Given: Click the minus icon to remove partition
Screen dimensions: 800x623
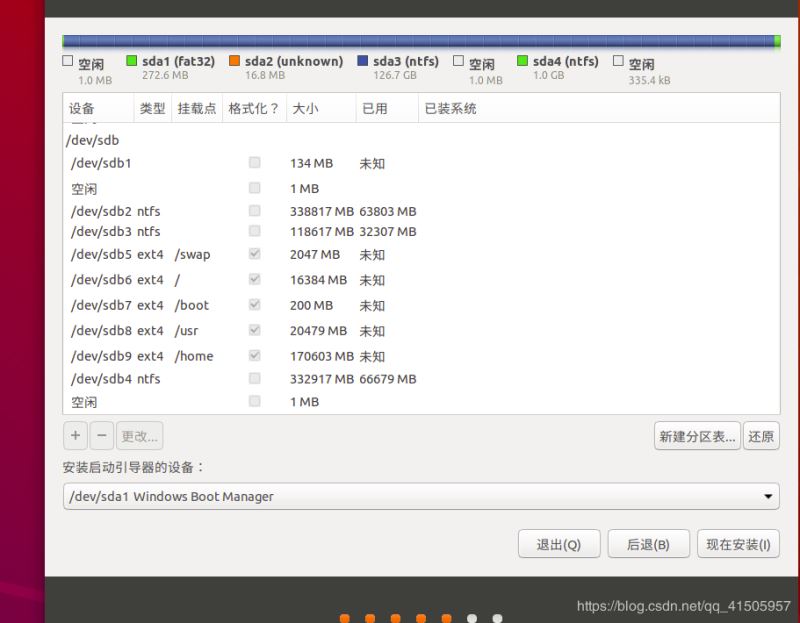Looking at the screenshot, I should 102,436.
